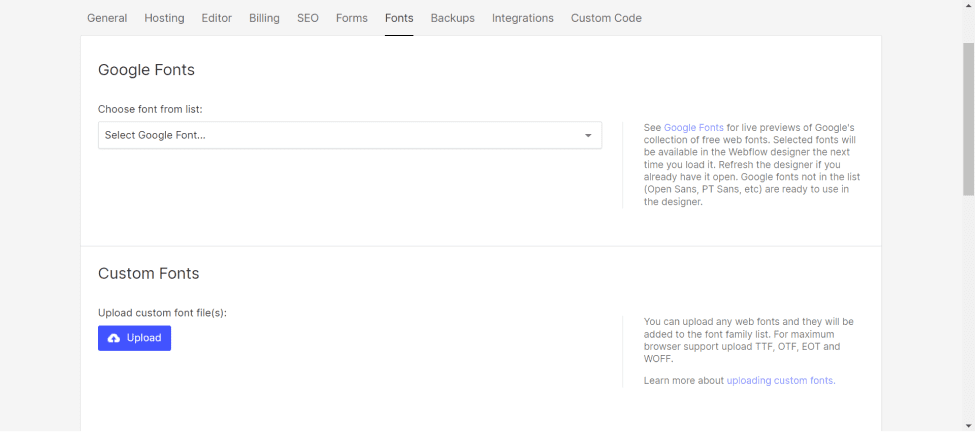The height and width of the screenshot is (432, 975).
Task: Open the Forms tab
Action: pyautogui.click(x=352, y=18)
